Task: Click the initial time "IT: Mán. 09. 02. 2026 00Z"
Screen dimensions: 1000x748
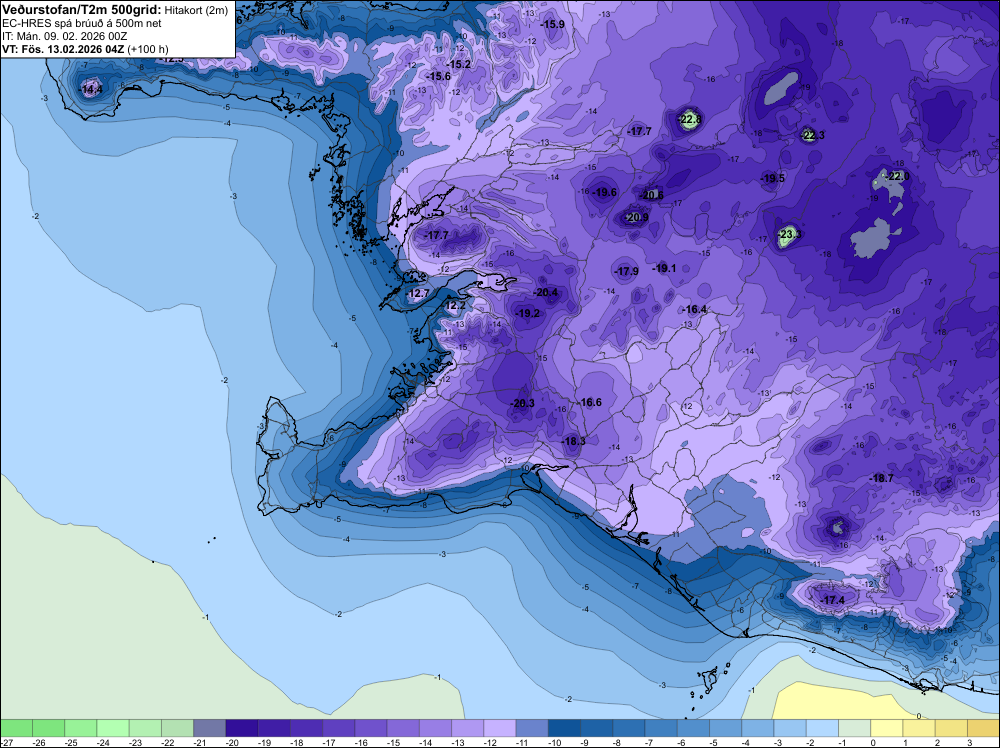Action: click(64, 36)
